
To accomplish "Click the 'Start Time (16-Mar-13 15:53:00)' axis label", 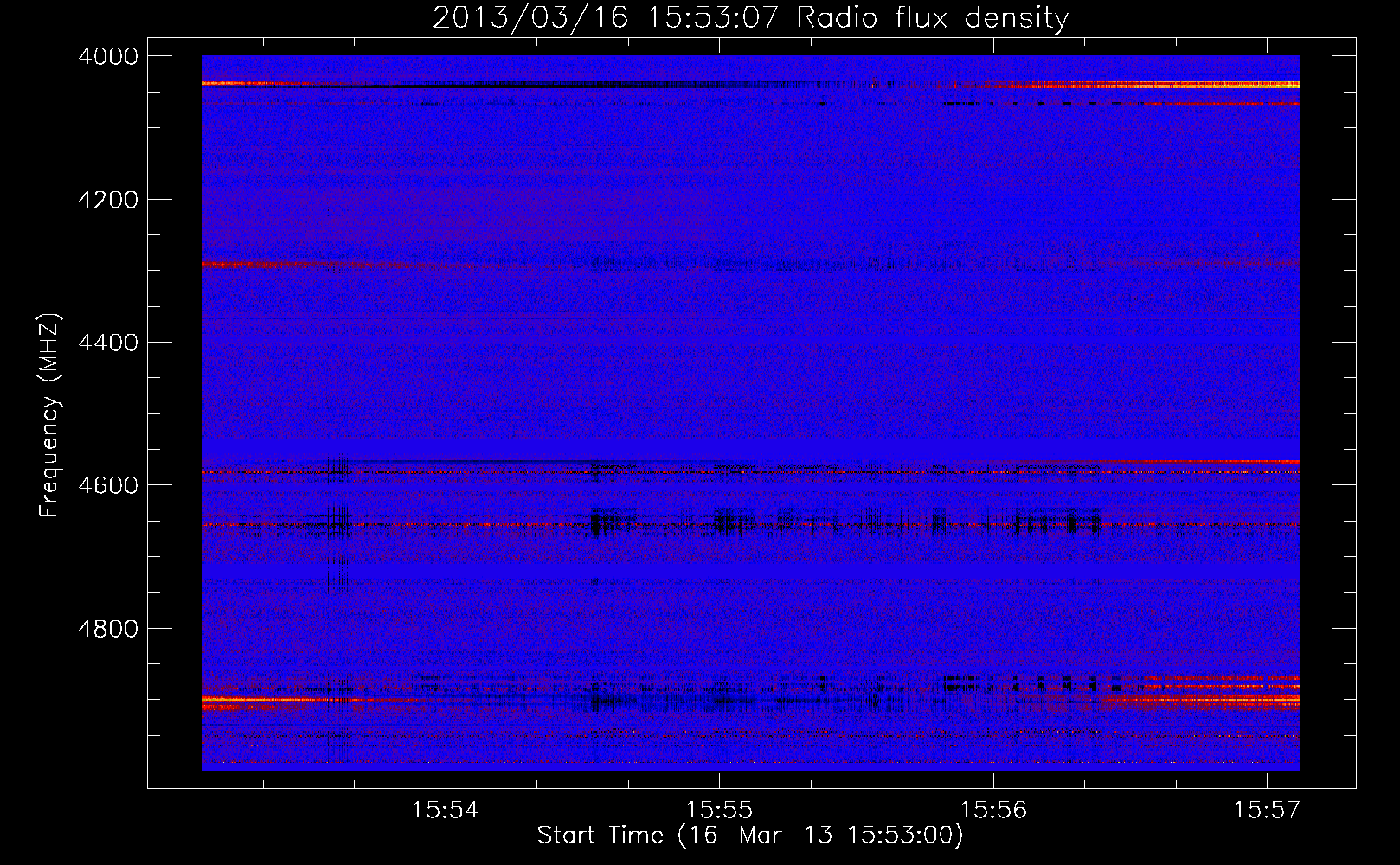I will coord(750,836).
